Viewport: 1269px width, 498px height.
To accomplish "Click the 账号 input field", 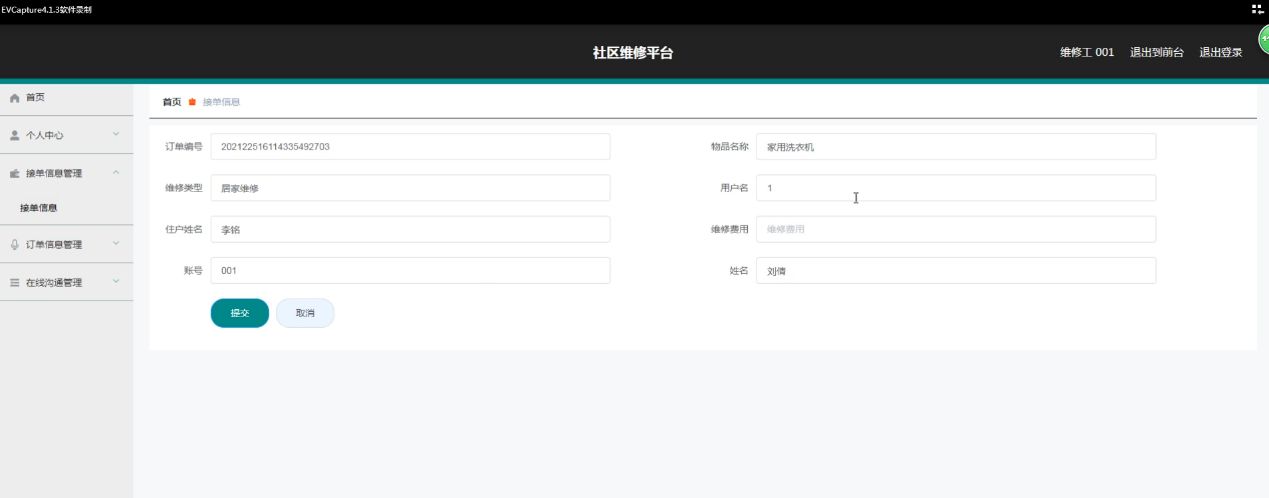I will point(410,271).
